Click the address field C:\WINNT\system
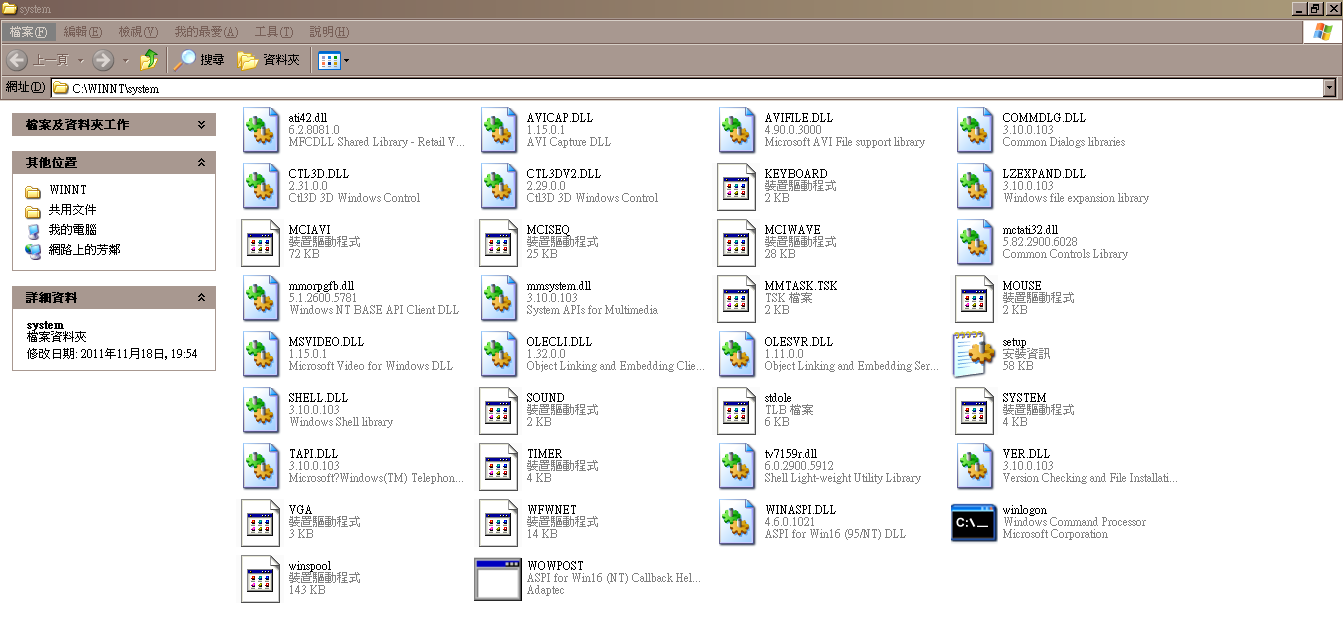The image size is (1343, 638). point(686,88)
